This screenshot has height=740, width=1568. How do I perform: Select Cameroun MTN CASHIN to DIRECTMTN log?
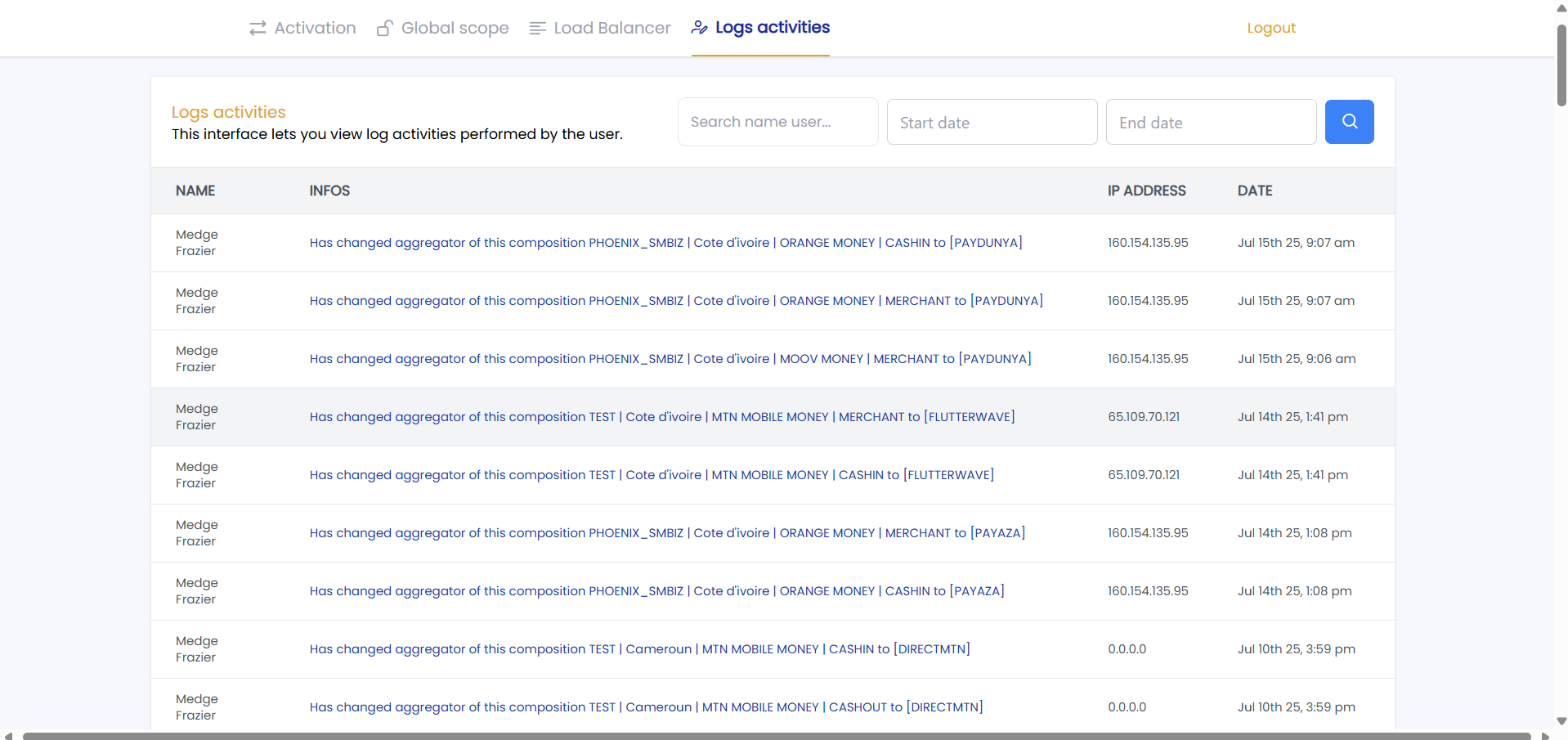(639, 649)
